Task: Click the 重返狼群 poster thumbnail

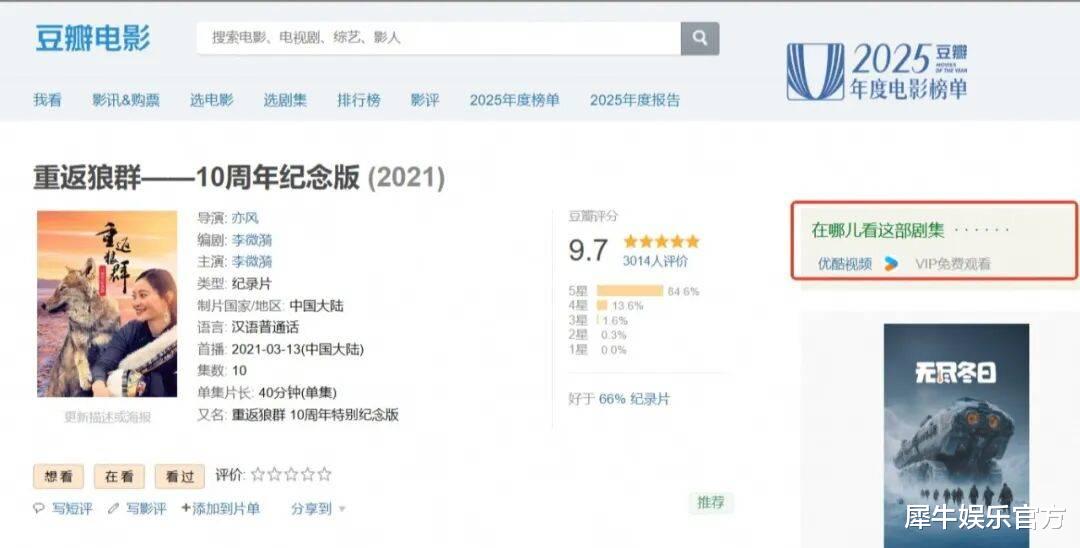Action: click(x=107, y=304)
